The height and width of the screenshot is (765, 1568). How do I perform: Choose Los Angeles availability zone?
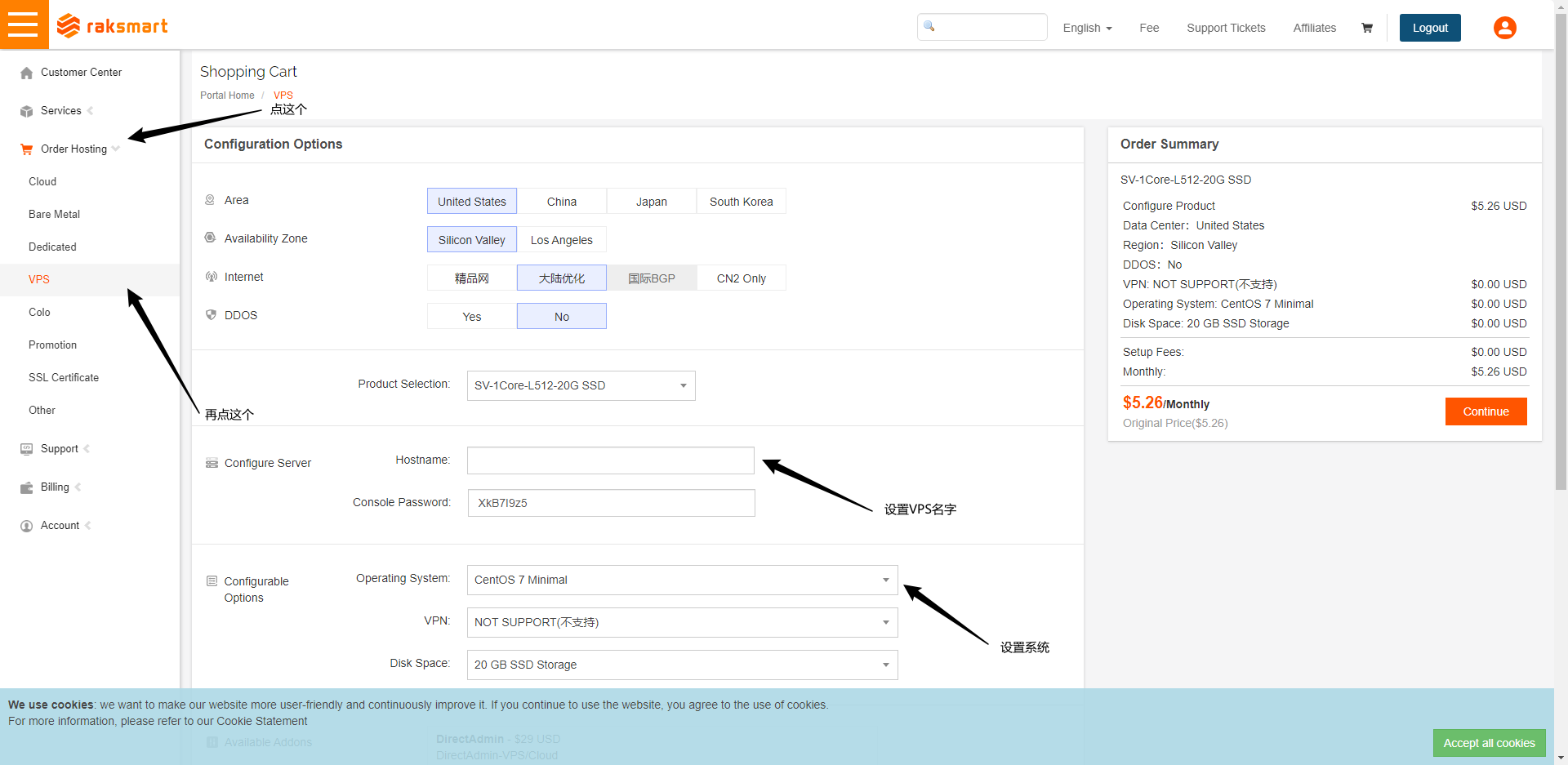[x=561, y=240]
